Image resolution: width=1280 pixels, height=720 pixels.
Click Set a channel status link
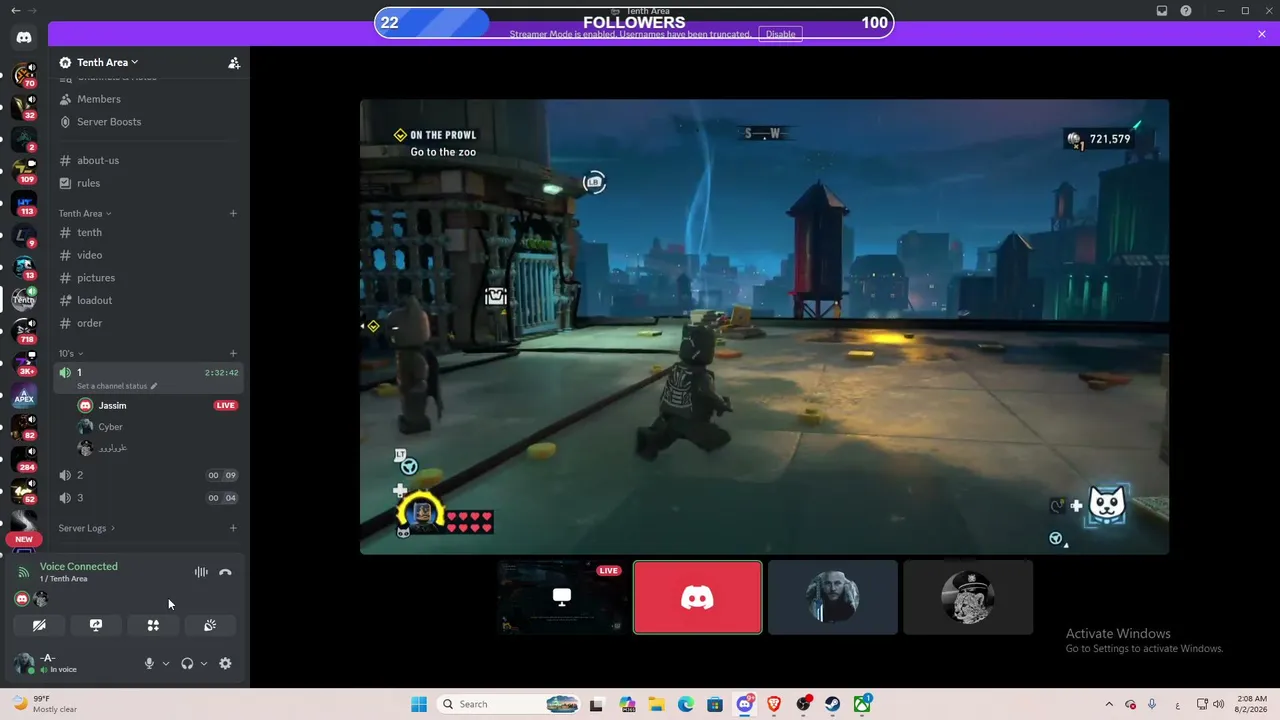tap(112, 386)
